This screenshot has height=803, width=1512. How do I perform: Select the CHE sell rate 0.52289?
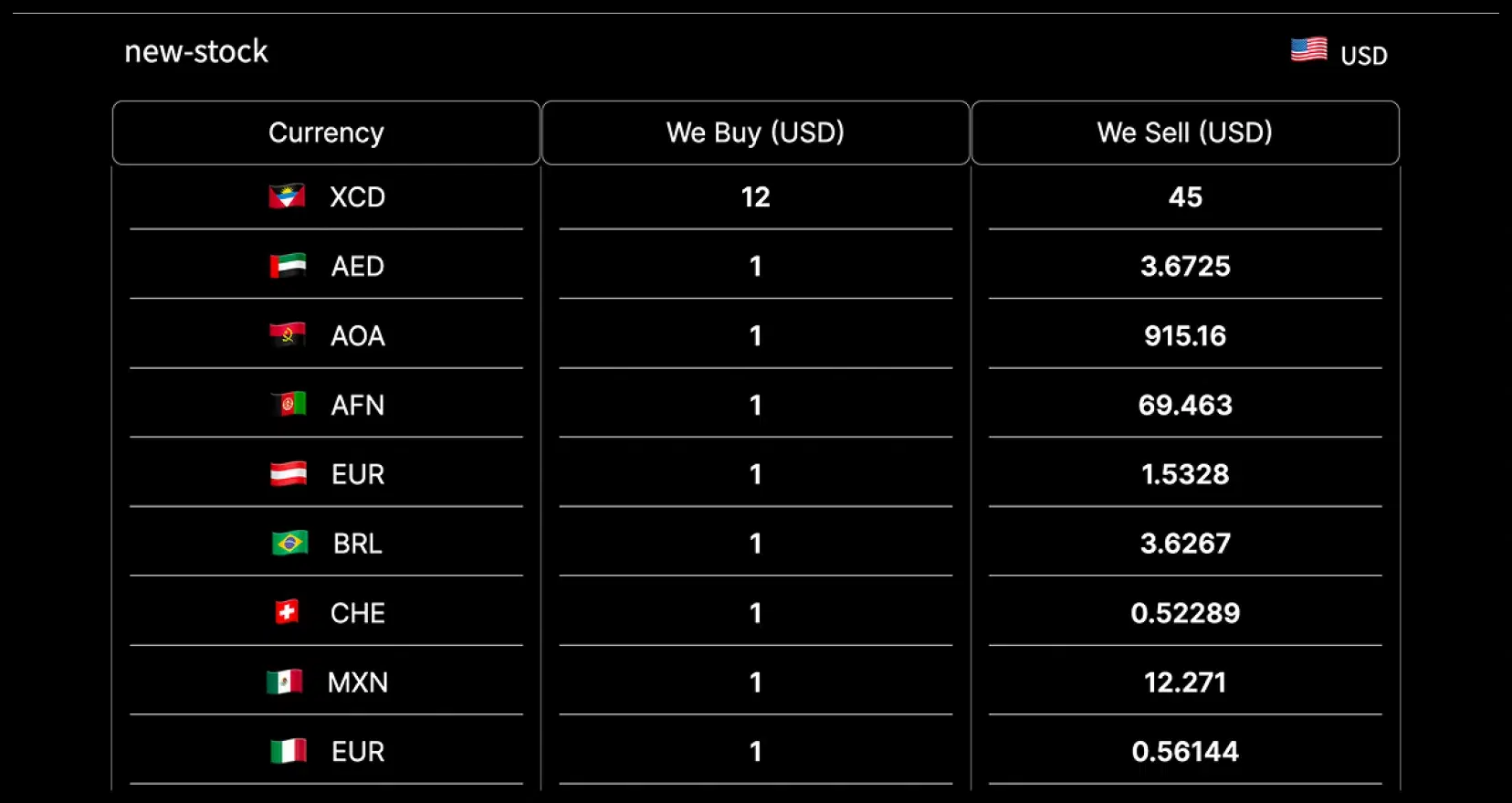coord(1184,613)
